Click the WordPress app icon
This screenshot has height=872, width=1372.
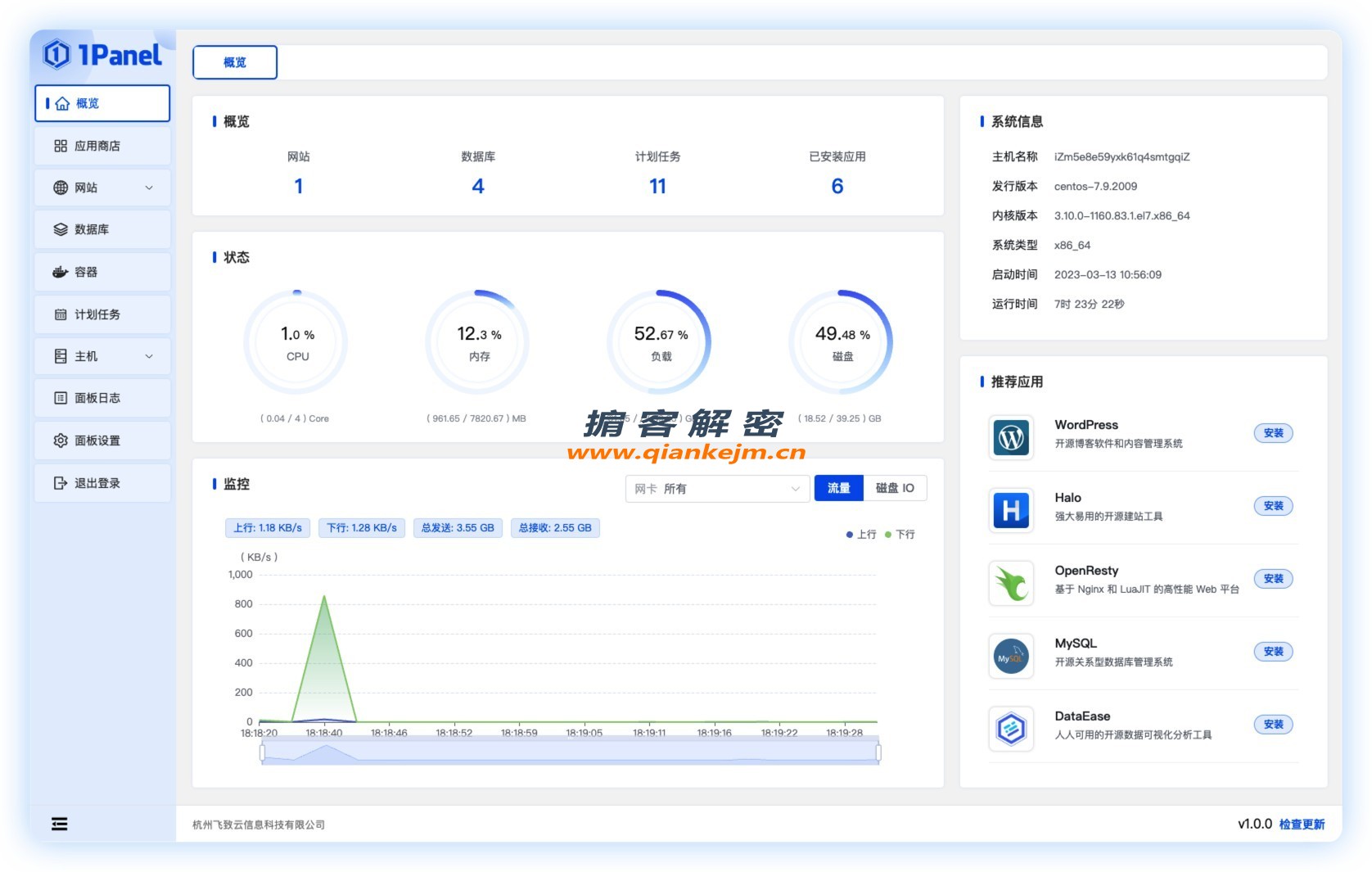[x=1011, y=437]
